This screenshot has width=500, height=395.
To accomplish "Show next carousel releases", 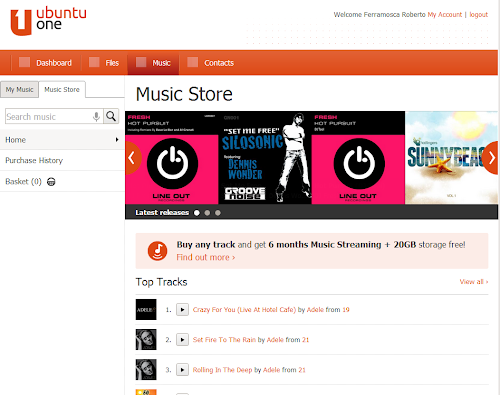I will 491,158.
